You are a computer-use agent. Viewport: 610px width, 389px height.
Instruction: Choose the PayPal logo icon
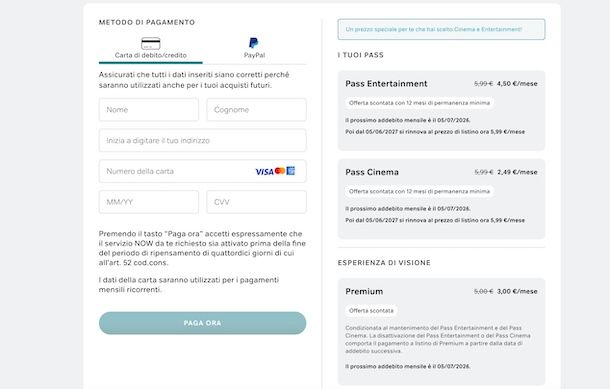(x=254, y=43)
